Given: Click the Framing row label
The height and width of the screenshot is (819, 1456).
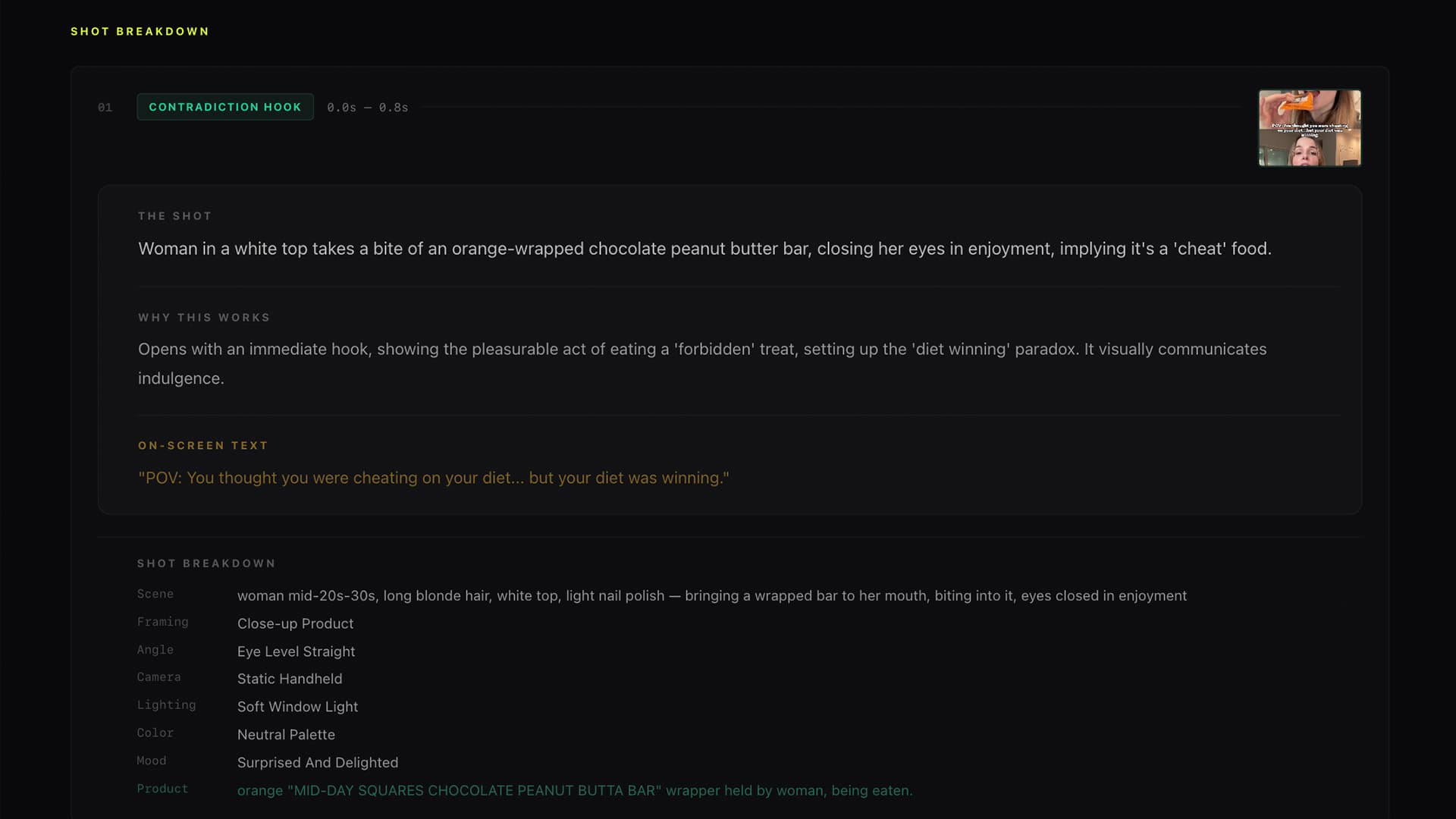Looking at the screenshot, I should (163, 622).
